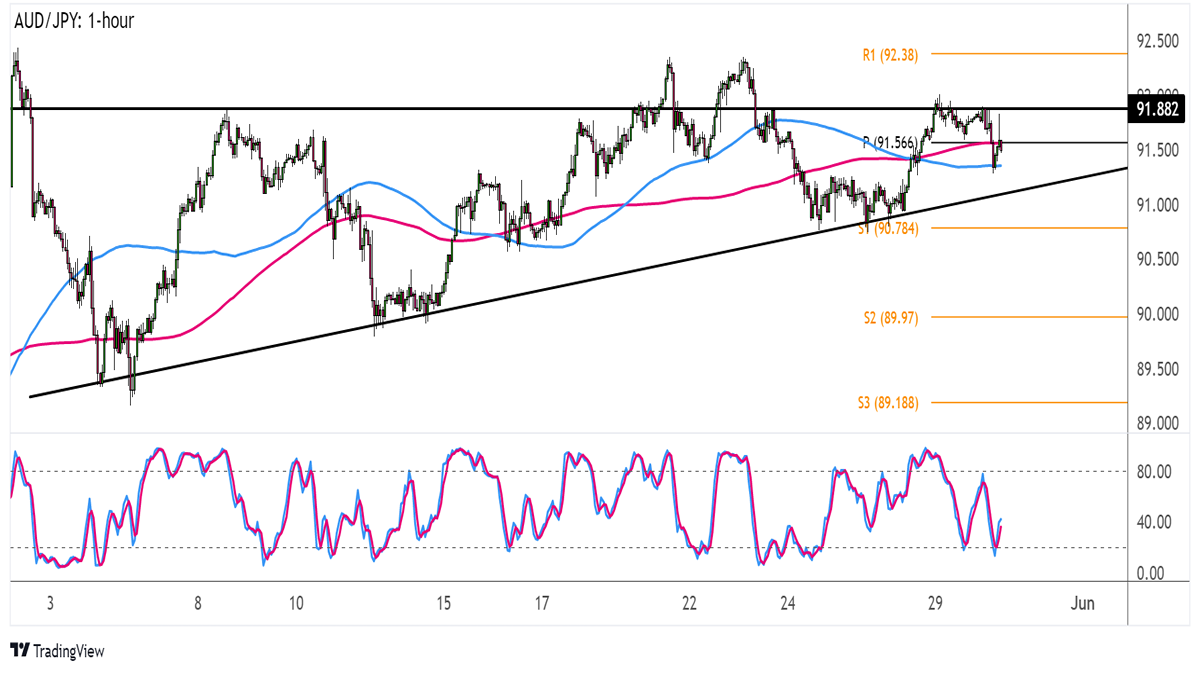The image size is (1200, 675).
Task: Select the Jun date on time axis
Action: tap(1082, 604)
